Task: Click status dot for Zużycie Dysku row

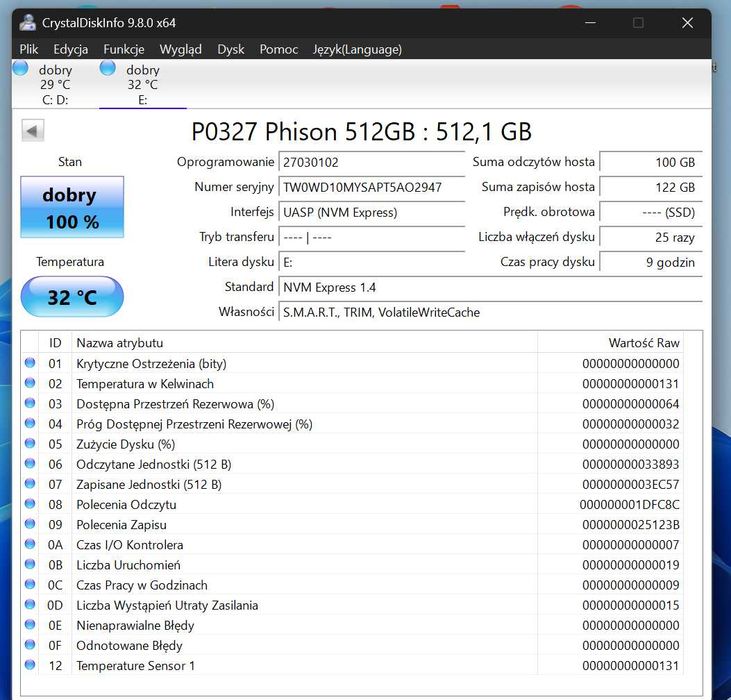Action: (30, 443)
